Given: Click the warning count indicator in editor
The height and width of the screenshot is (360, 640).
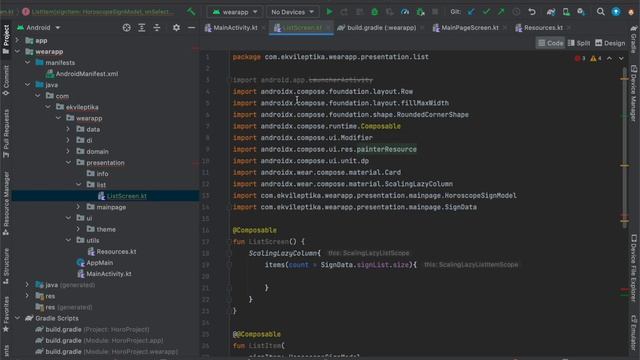Looking at the screenshot, I should click(596, 58).
